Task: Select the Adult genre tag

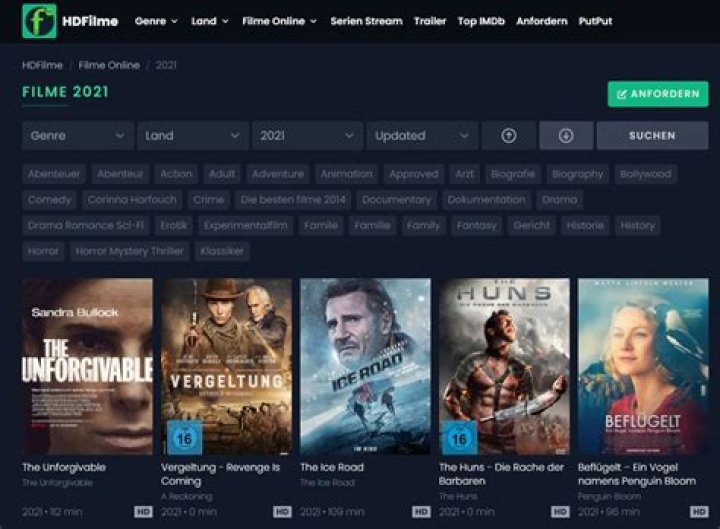Action: click(x=222, y=174)
